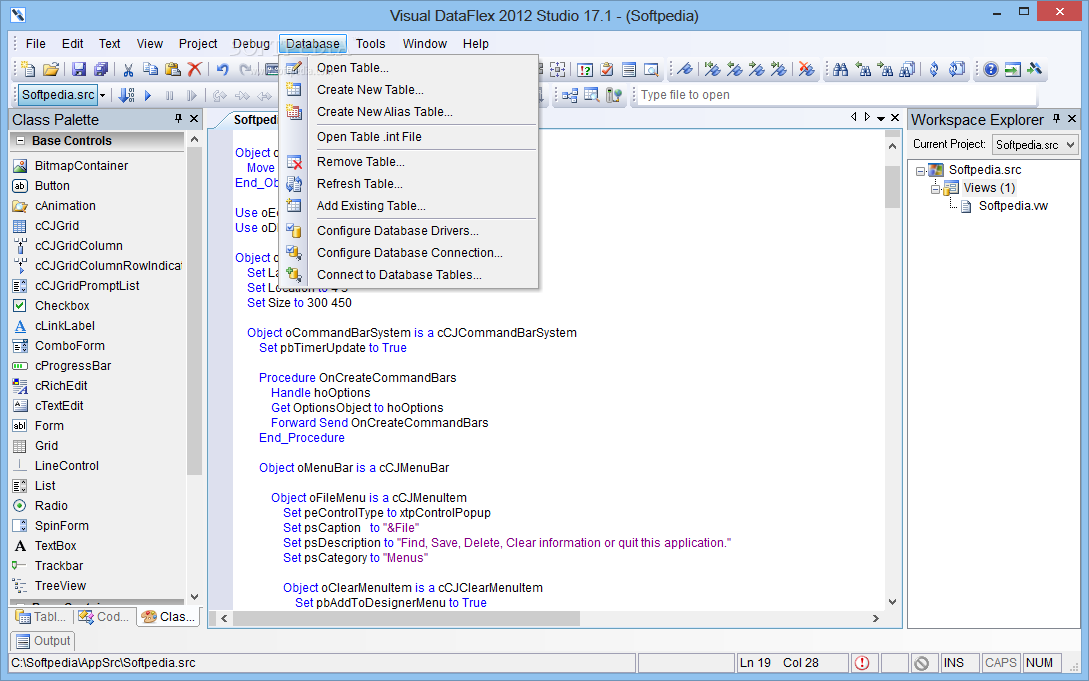
Task: Click the editor tab scroll-left arrow
Action: point(854,117)
